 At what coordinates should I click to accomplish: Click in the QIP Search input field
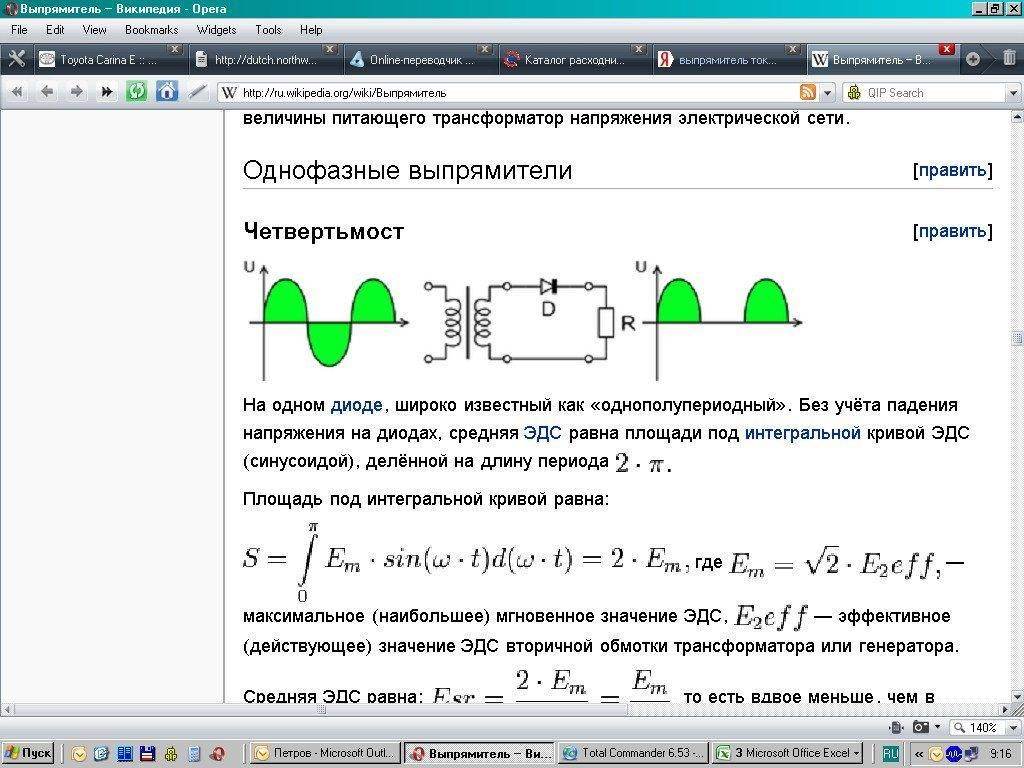(930, 93)
